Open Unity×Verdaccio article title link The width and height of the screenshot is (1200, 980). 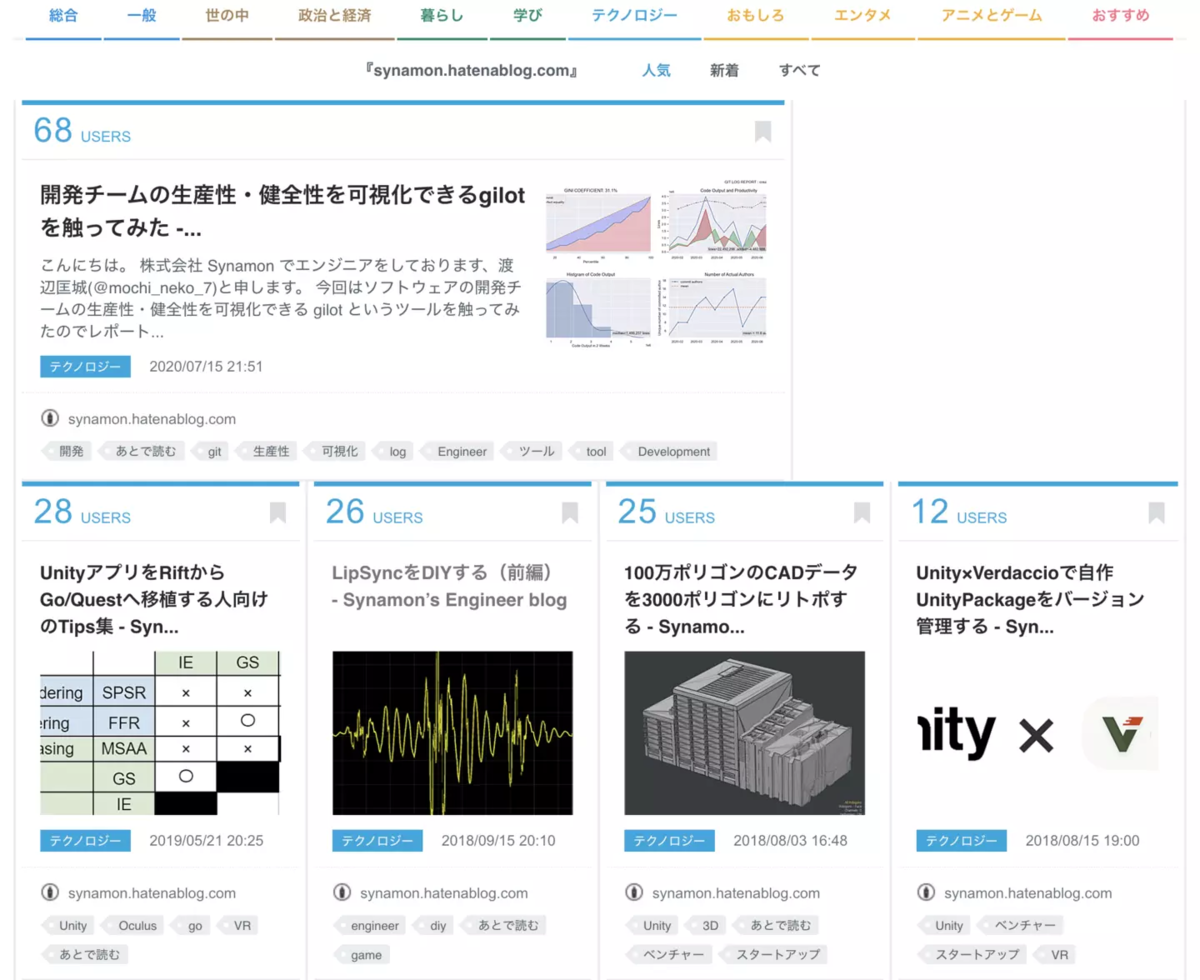1030,600
